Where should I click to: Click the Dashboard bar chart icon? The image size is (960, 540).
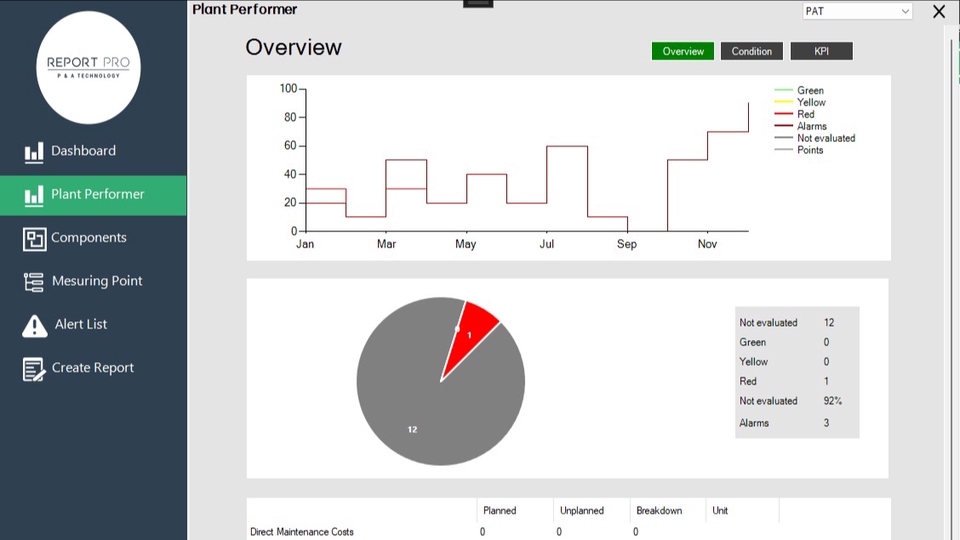point(34,152)
